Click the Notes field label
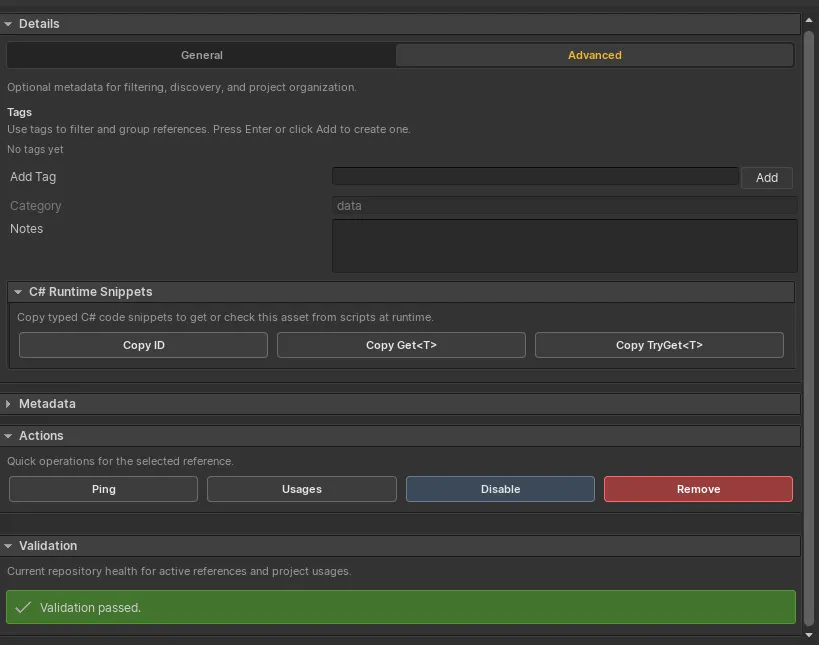Viewport: 819px width, 645px height. click(x=27, y=229)
